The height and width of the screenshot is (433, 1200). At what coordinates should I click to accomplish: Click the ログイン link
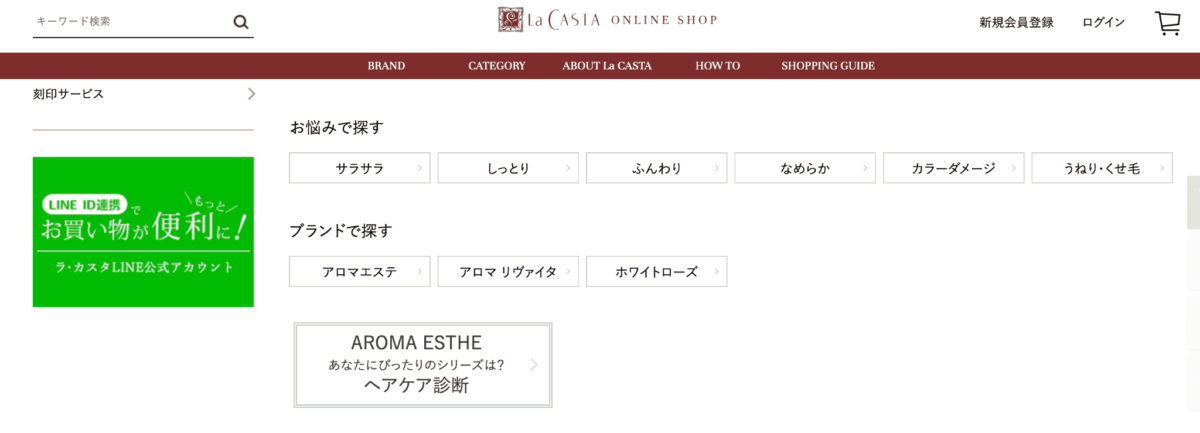click(1103, 23)
